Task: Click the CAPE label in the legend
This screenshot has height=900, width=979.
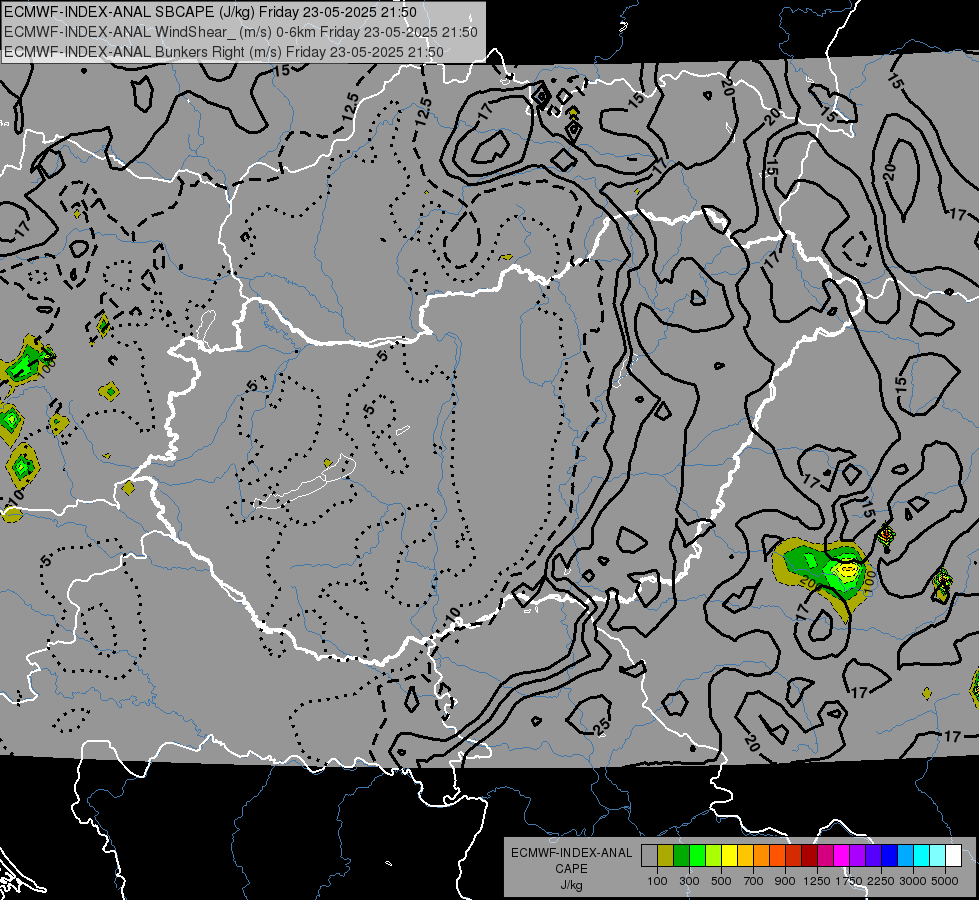Action: [571, 869]
